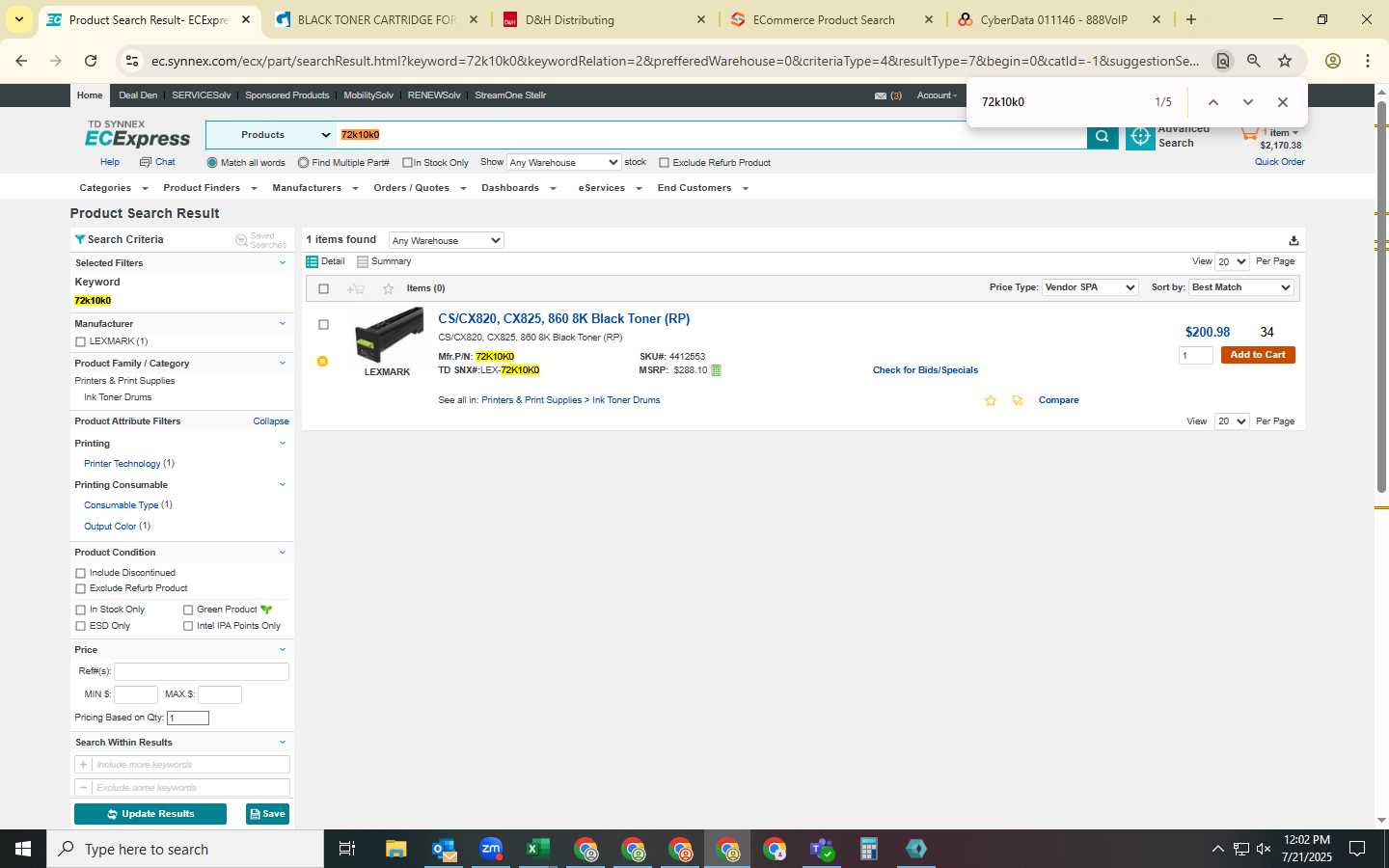Click the Compare link
The height and width of the screenshot is (868, 1389).
[x=1058, y=400]
